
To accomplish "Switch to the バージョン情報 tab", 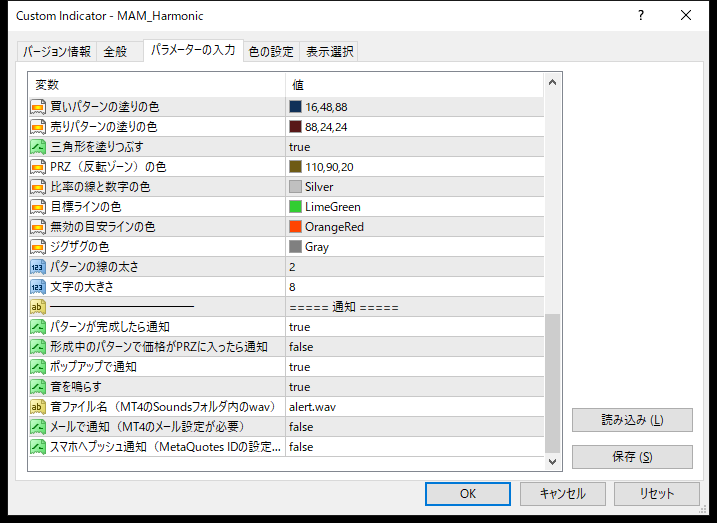I will click(57, 51).
